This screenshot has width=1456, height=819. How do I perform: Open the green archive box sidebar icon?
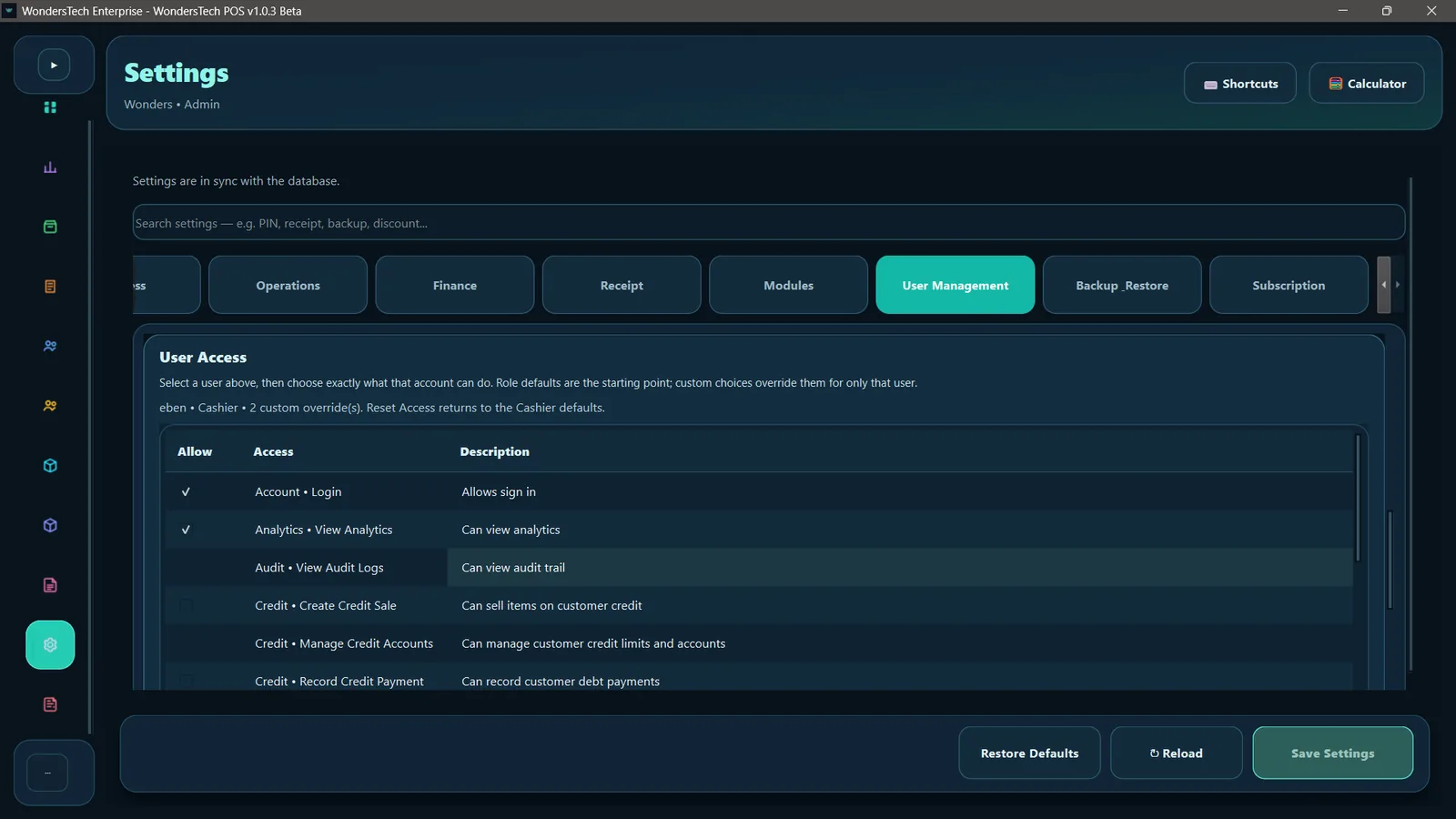[50, 227]
